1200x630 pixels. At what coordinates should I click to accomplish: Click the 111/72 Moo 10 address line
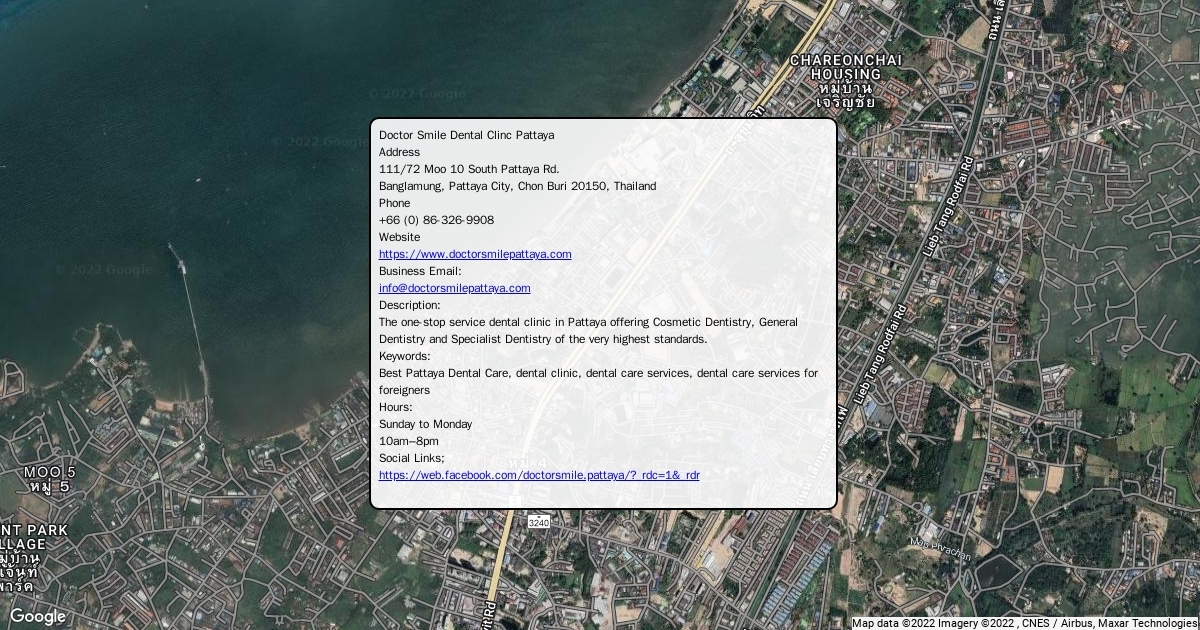point(469,169)
